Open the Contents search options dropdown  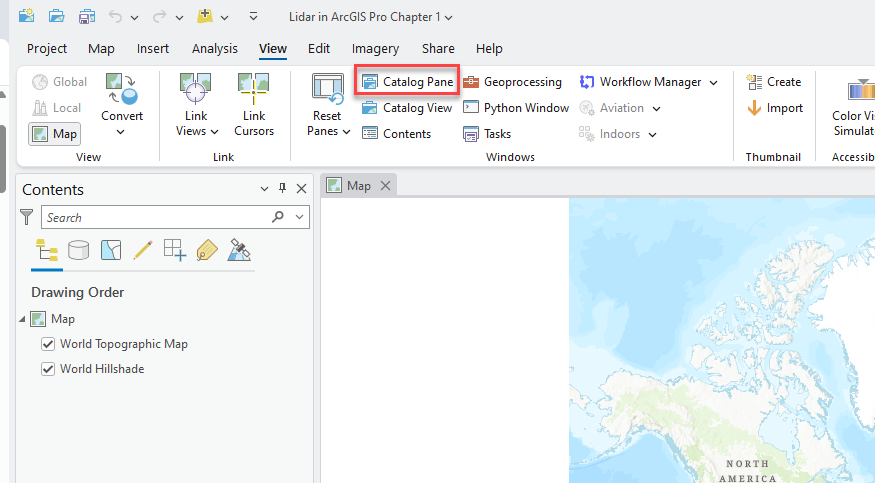click(300, 217)
